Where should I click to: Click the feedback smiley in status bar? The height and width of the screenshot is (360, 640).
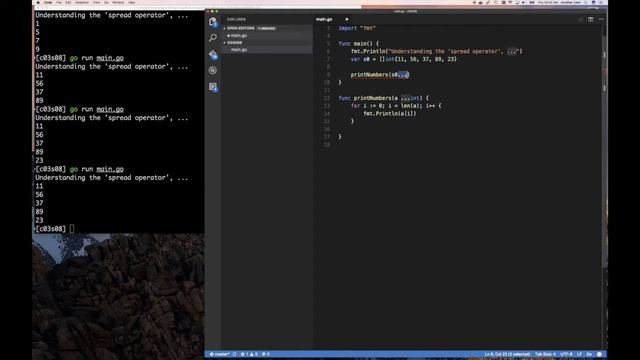click(599, 354)
